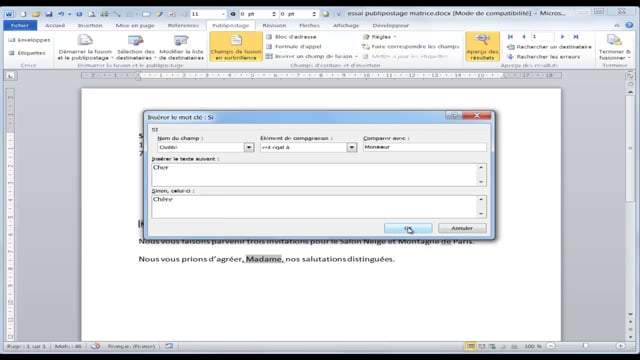This screenshot has height=360, width=640.
Task: Click OK in the dialog
Action: click(408, 228)
